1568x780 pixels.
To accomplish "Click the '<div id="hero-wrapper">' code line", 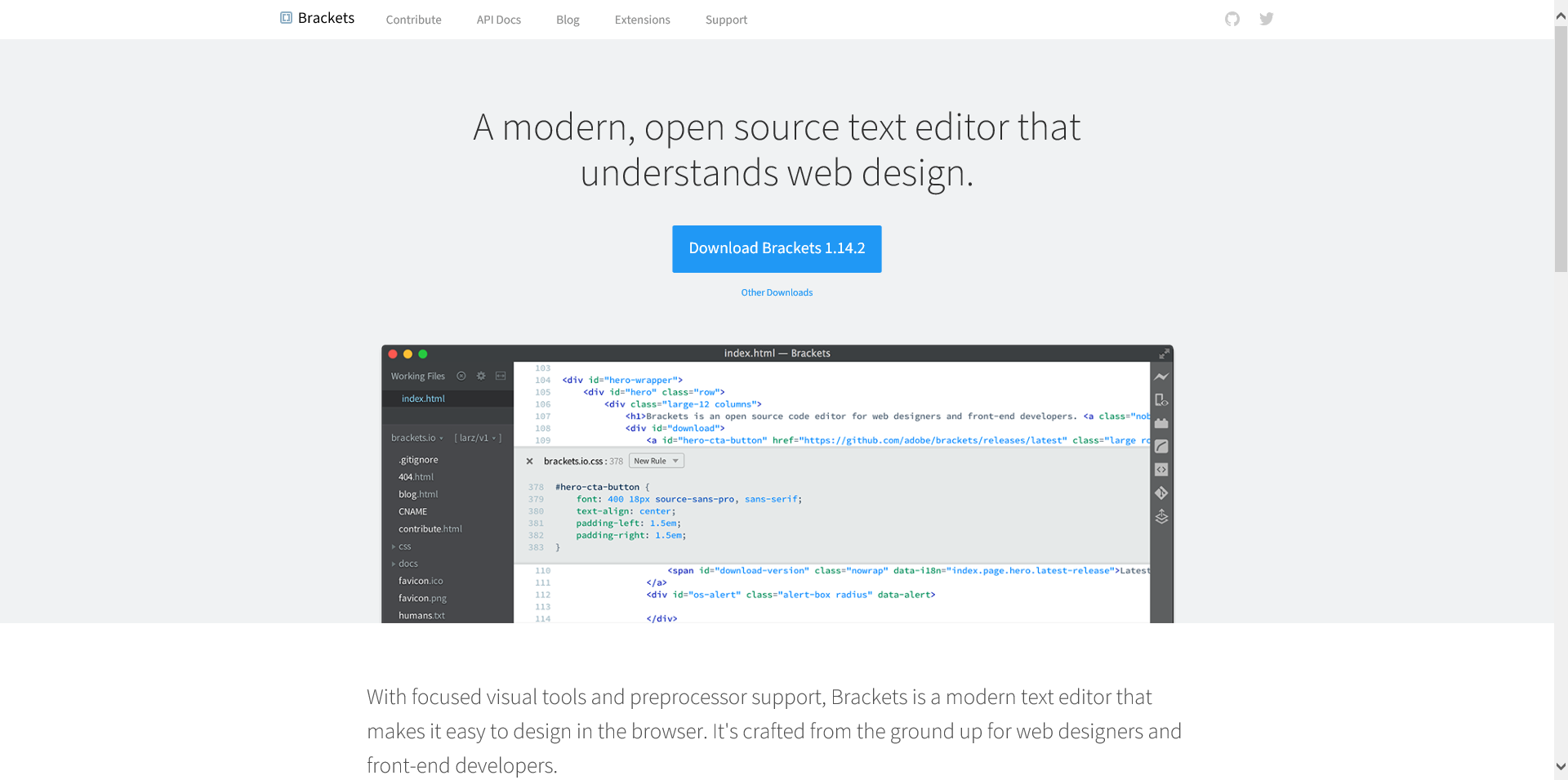I will (622, 380).
